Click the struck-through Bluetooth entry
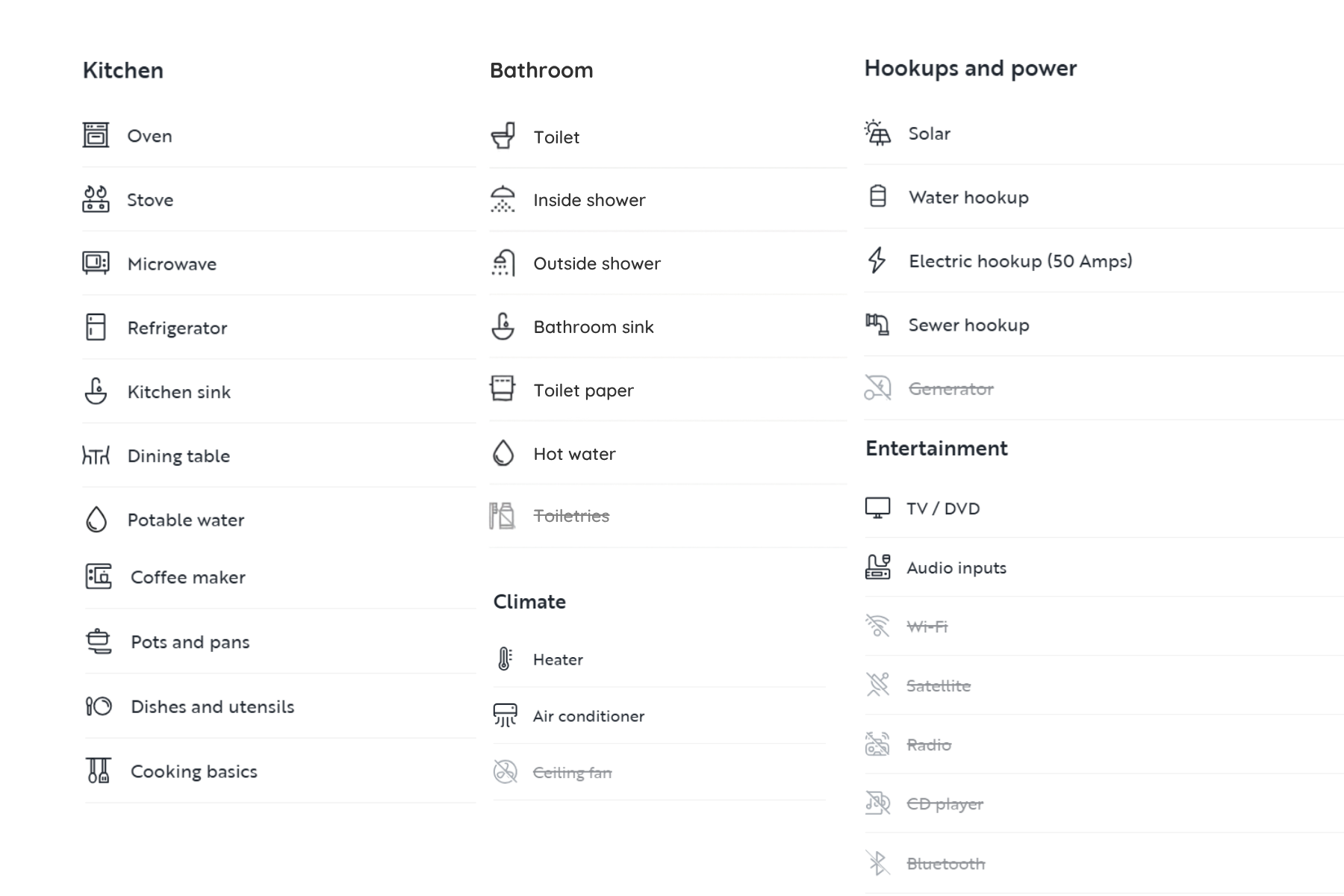Image resolution: width=1344 pixels, height=896 pixels. point(925,863)
